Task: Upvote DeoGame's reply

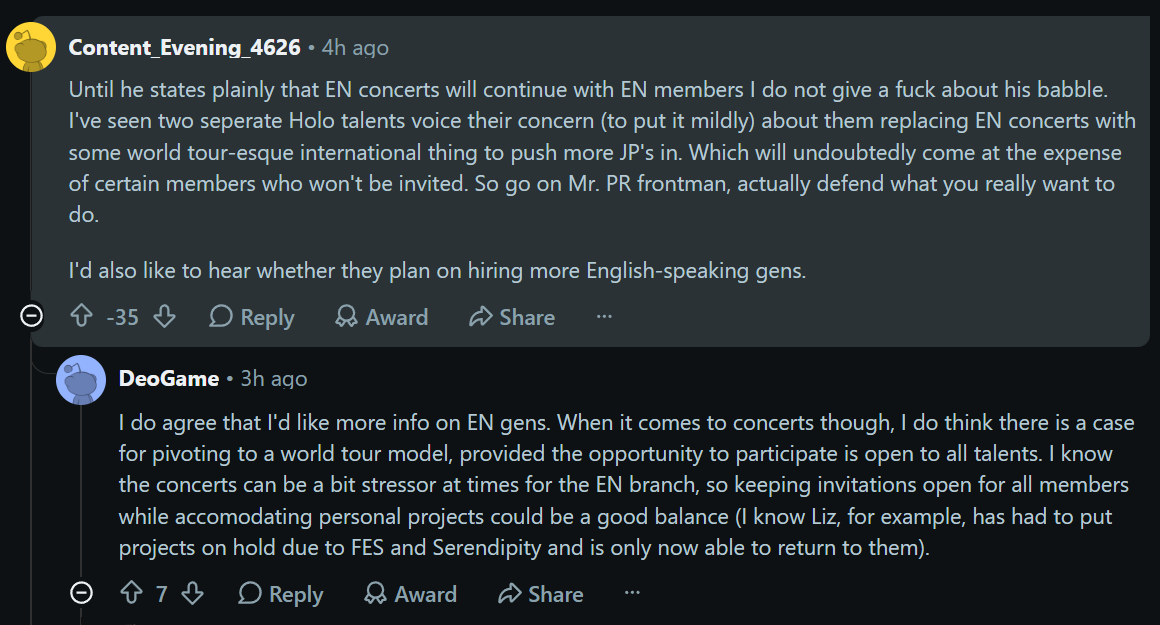Action: click(132, 593)
